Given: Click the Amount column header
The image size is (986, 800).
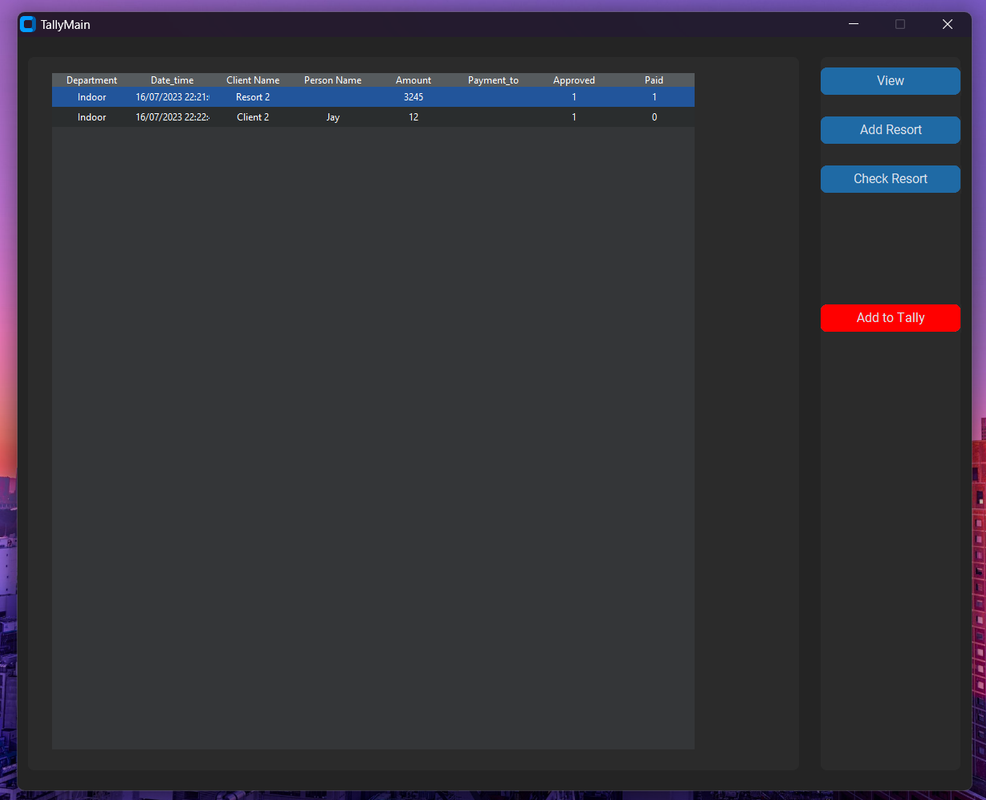Looking at the screenshot, I should point(413,80).
